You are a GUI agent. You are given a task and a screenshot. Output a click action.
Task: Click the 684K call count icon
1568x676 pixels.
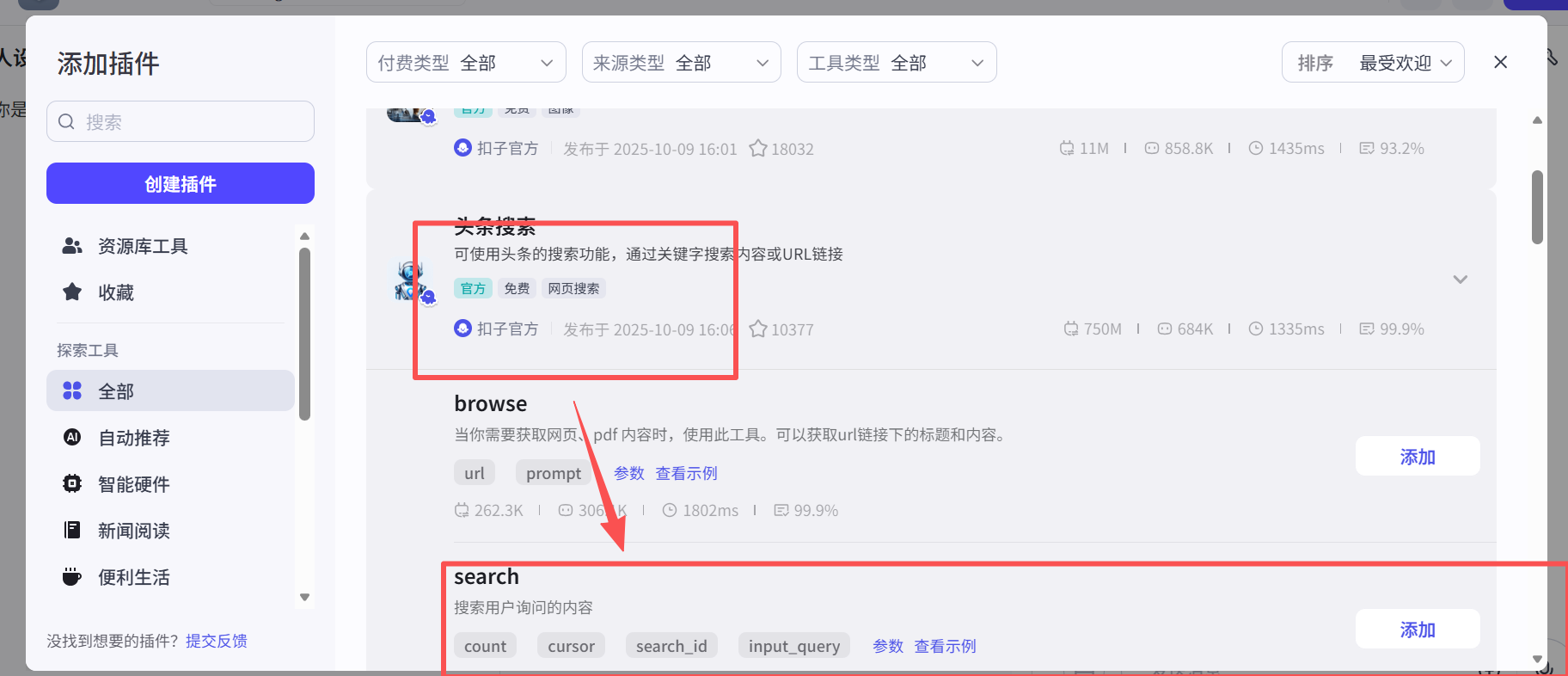pos(1165,329)
